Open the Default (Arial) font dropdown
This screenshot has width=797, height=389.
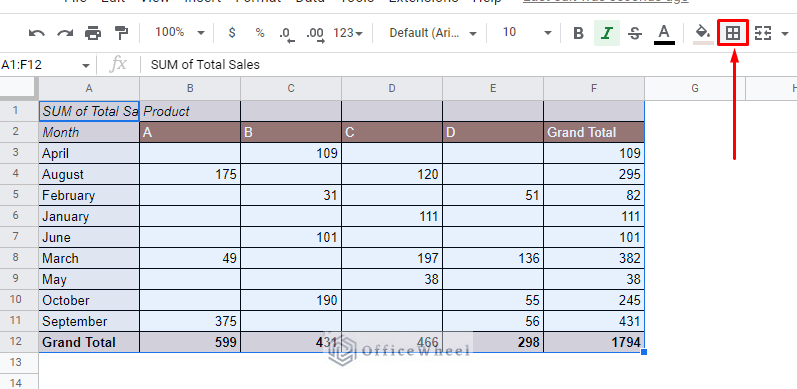coord(433,33)
